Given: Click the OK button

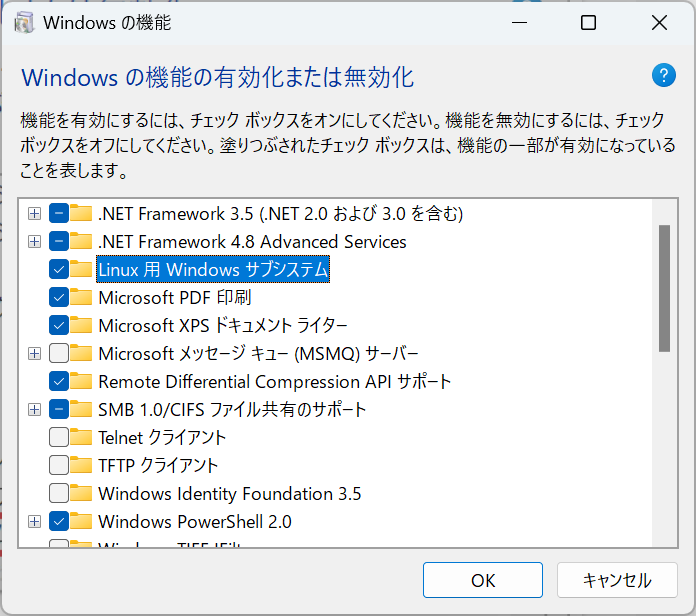Looking at the screenshot, I should (x=482, y=580).
